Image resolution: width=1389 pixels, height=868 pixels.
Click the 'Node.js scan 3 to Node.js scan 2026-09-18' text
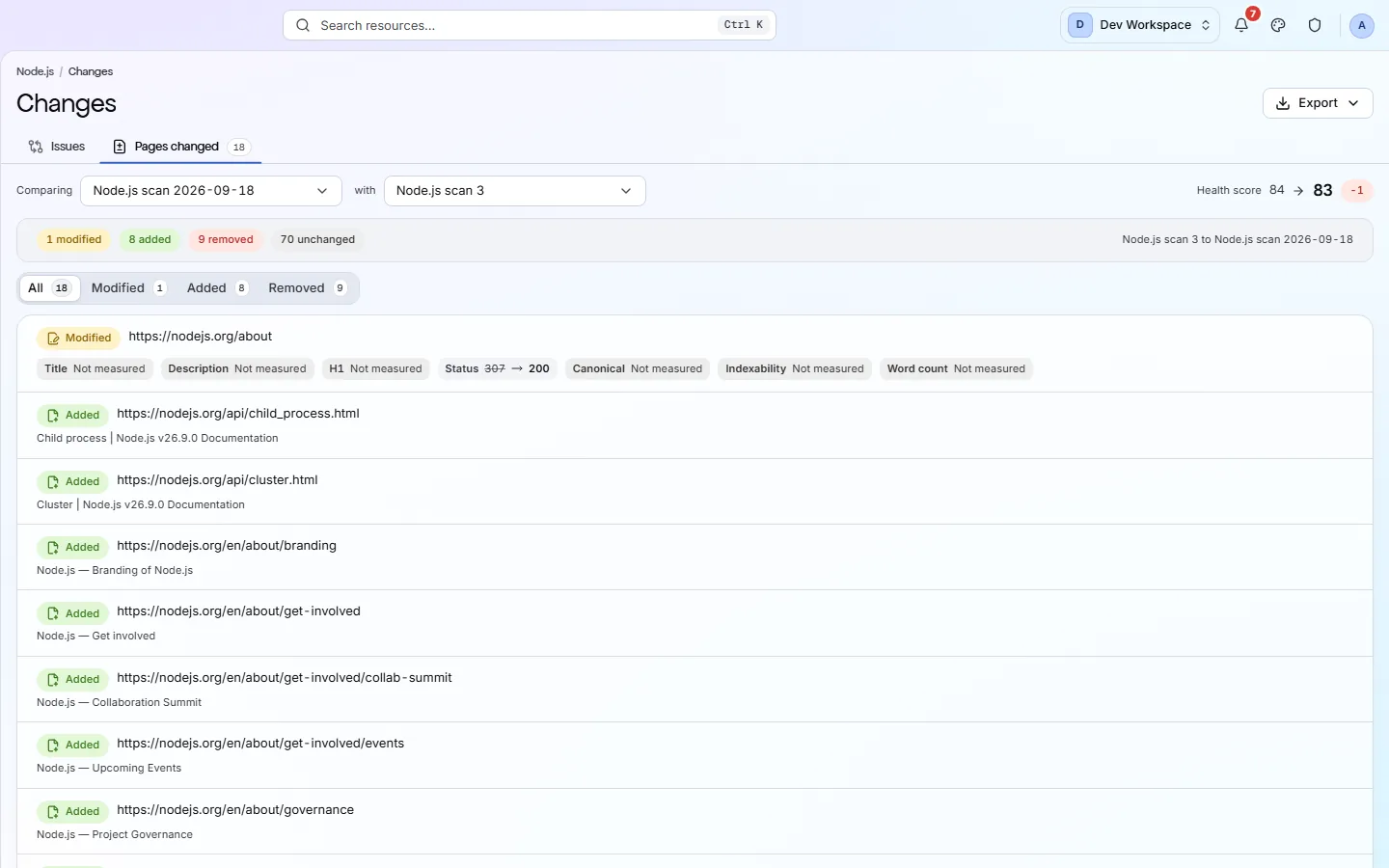coord(1238,240)
